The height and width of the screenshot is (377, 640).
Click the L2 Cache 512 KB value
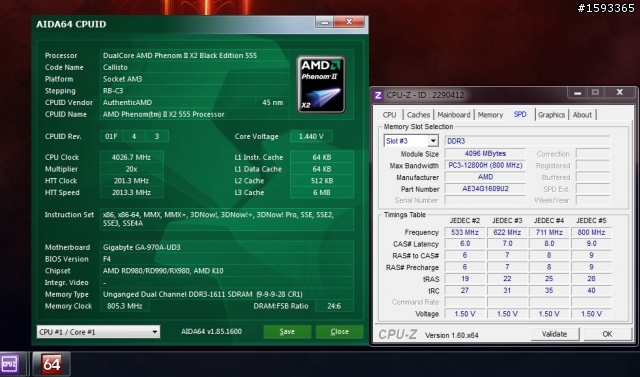coord(322,181)
